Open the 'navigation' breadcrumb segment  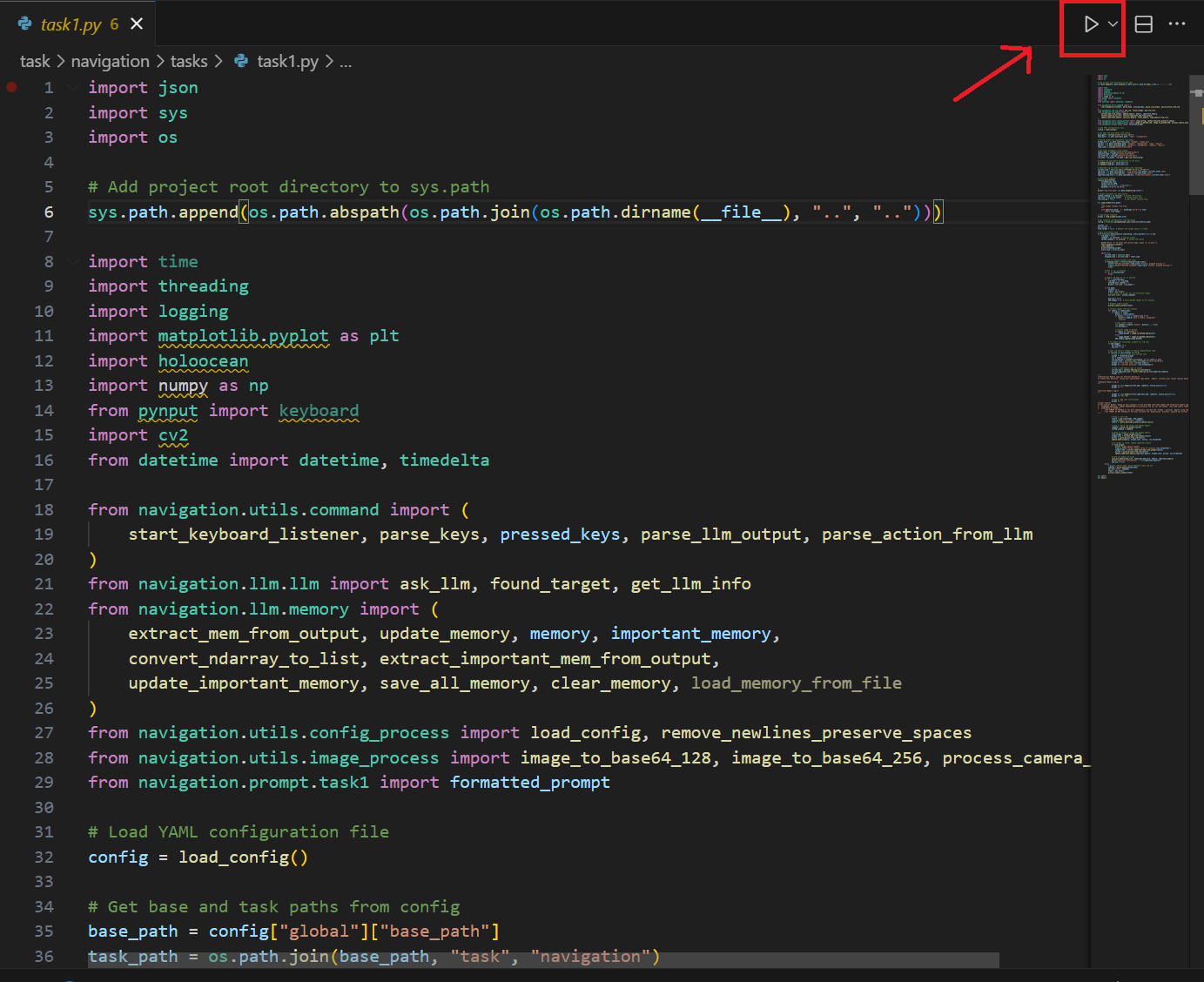(110, 61)
